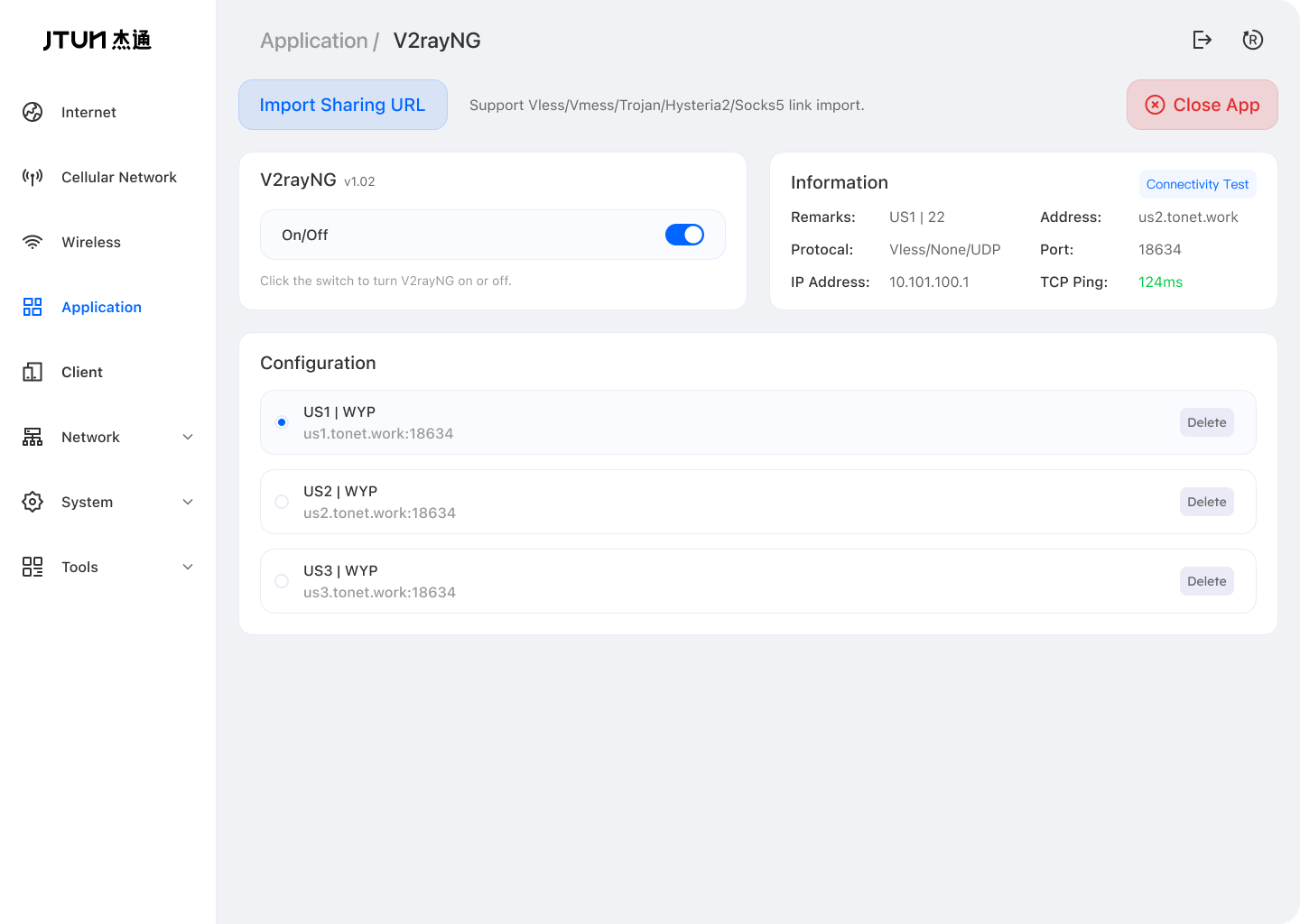The width and height of the screenshot is (1300, 924).
Task: Click the 124ms TCP Ping value
Action: (1160, 282)
